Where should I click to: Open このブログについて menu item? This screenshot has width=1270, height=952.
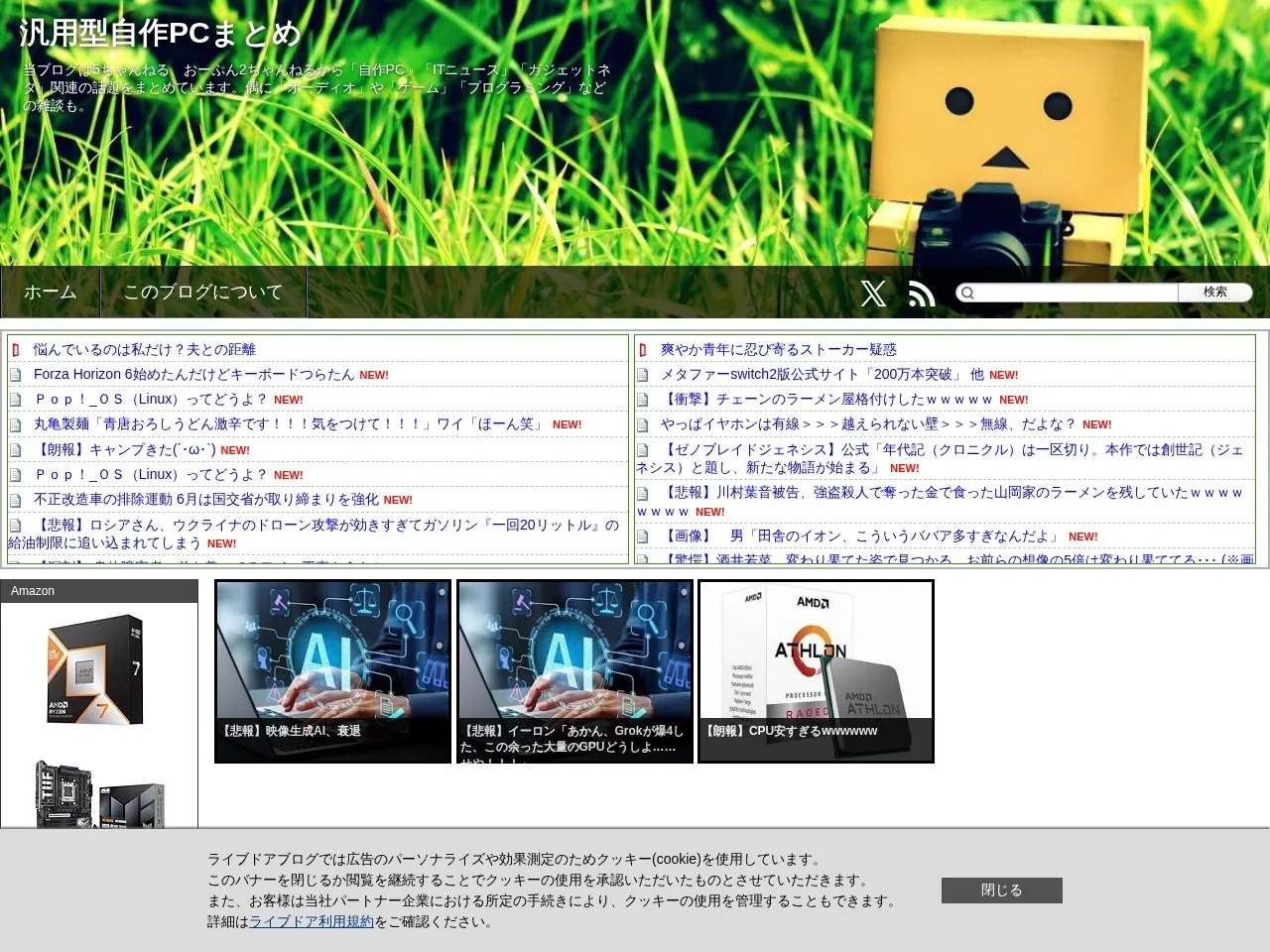click(203, 292)
